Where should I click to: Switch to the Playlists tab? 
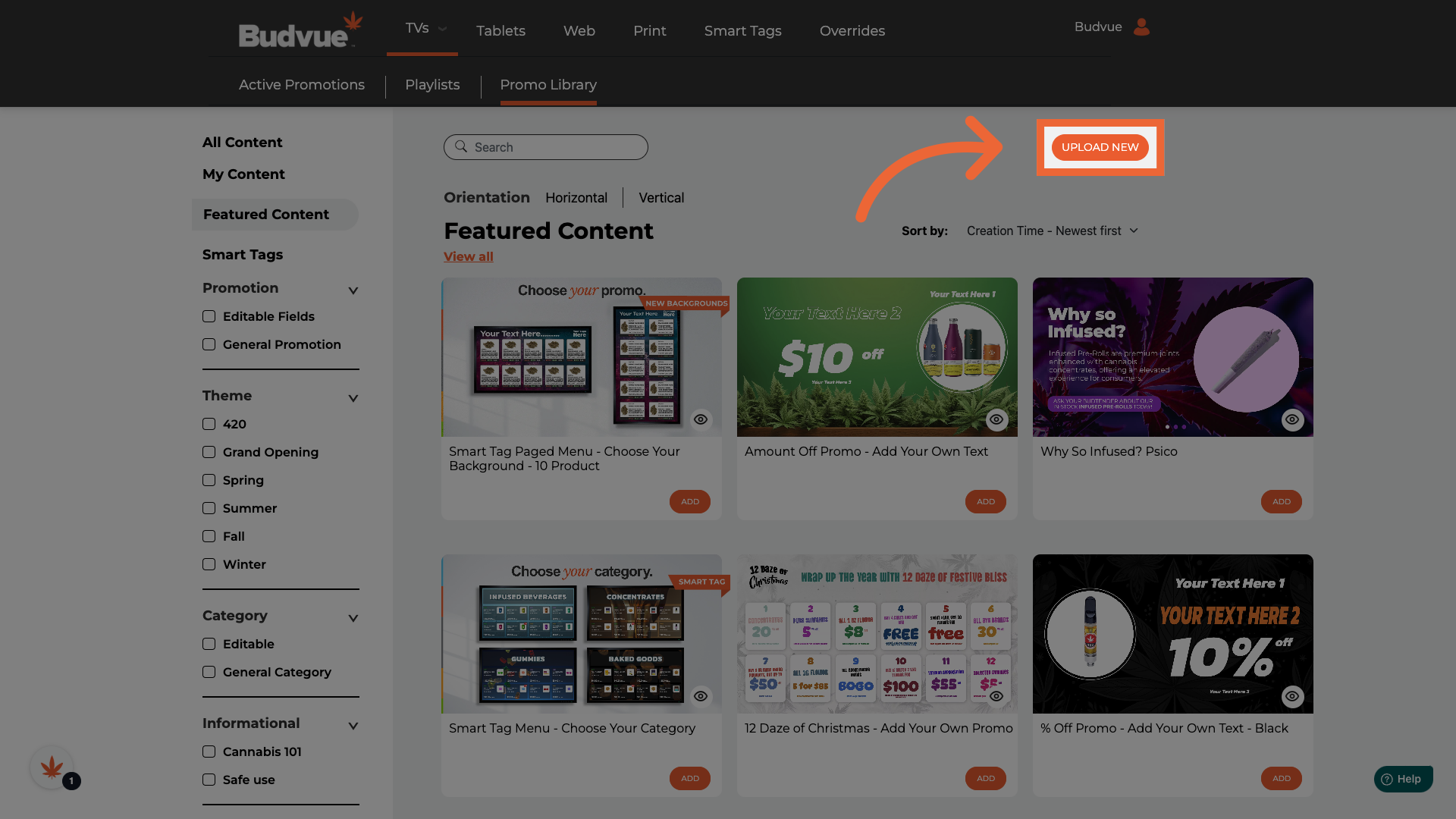coord(432,85)
